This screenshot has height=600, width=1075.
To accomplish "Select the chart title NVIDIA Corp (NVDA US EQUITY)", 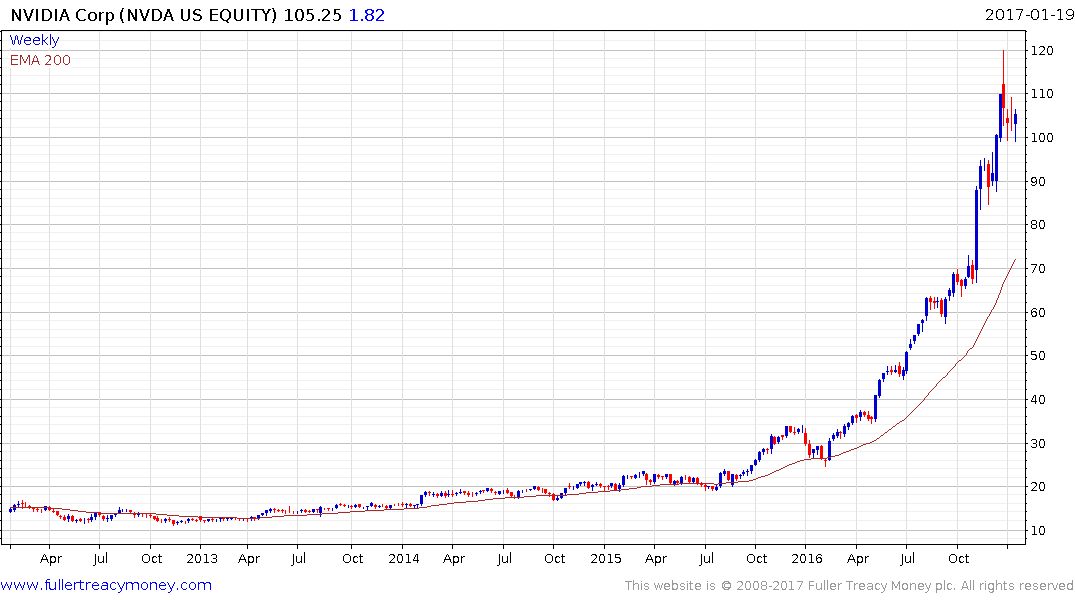I will (144, 15).
